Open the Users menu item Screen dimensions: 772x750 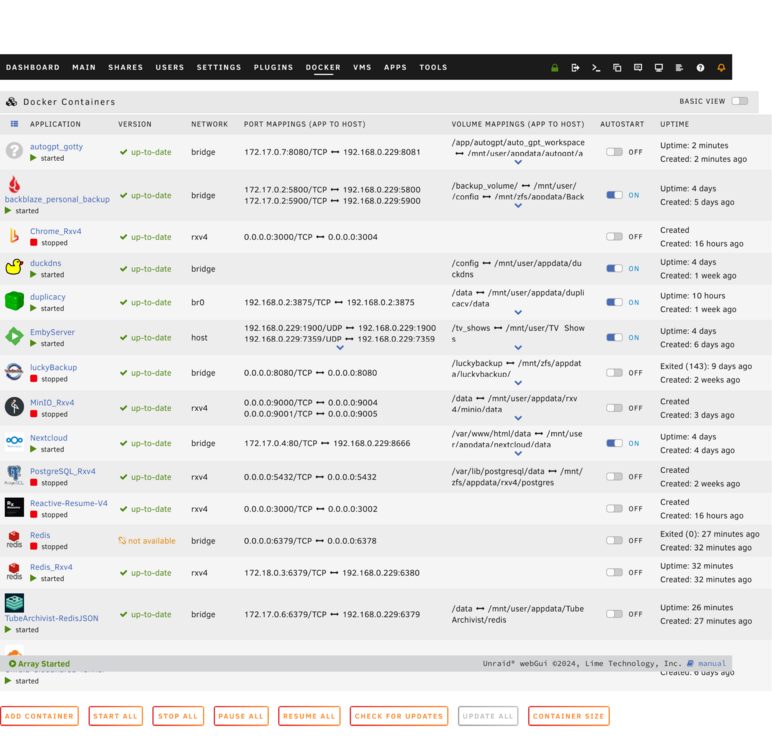[x=170, y=67]
